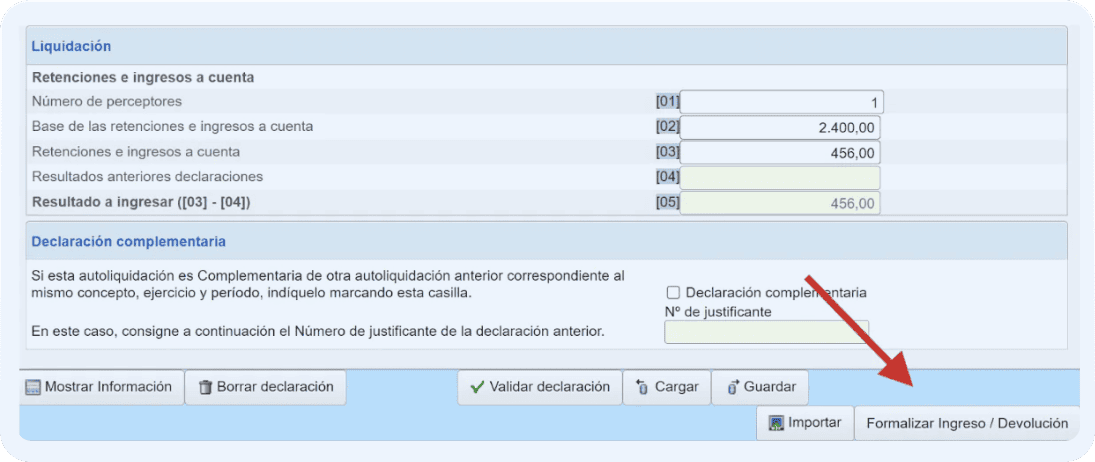The height and width of the screenshot is (462, 1095).
Task: Validate with Validar declaración button
Action: pos(539,387)
